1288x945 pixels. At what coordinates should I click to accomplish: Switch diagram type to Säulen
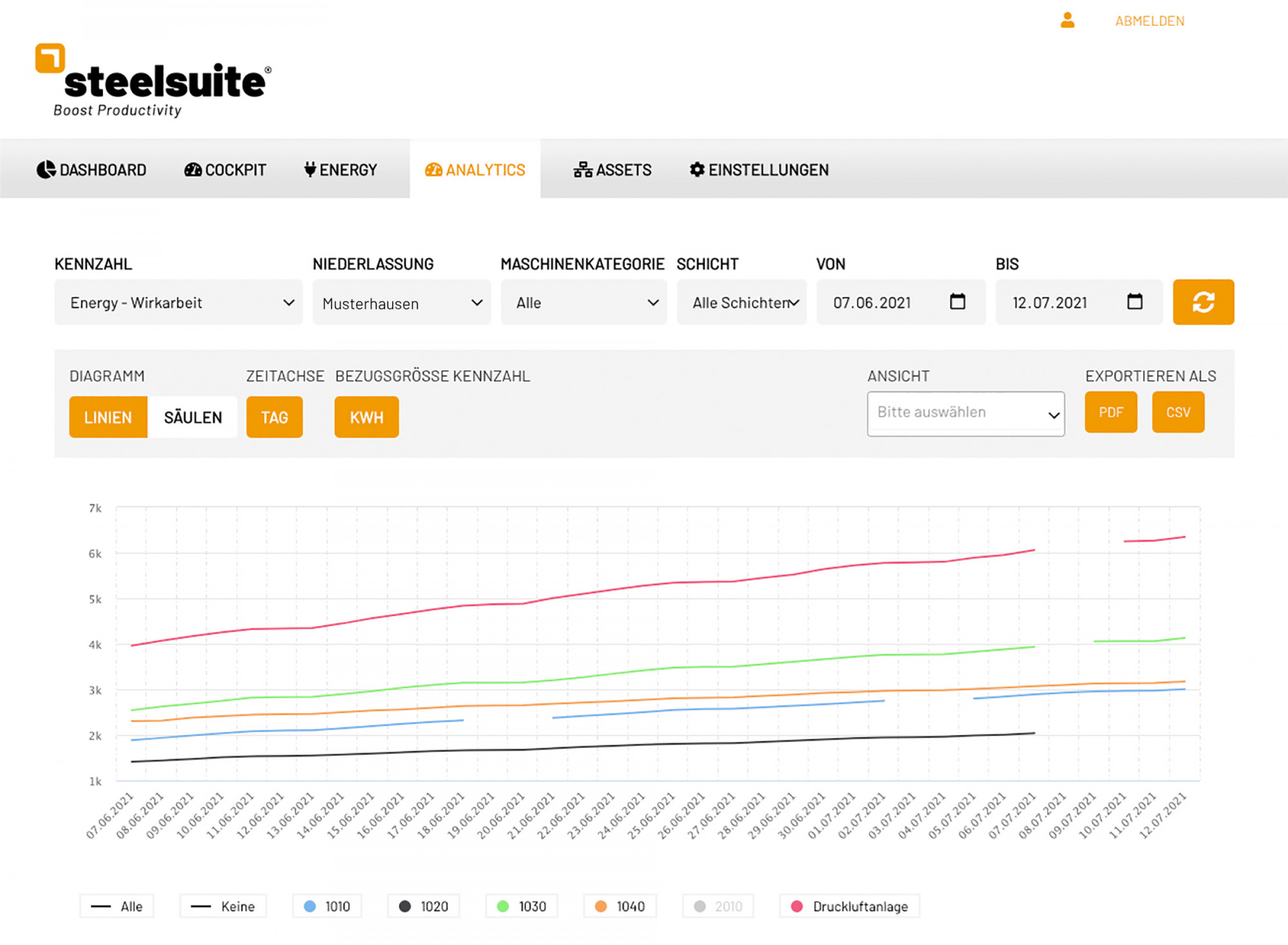tap(193, 418)
